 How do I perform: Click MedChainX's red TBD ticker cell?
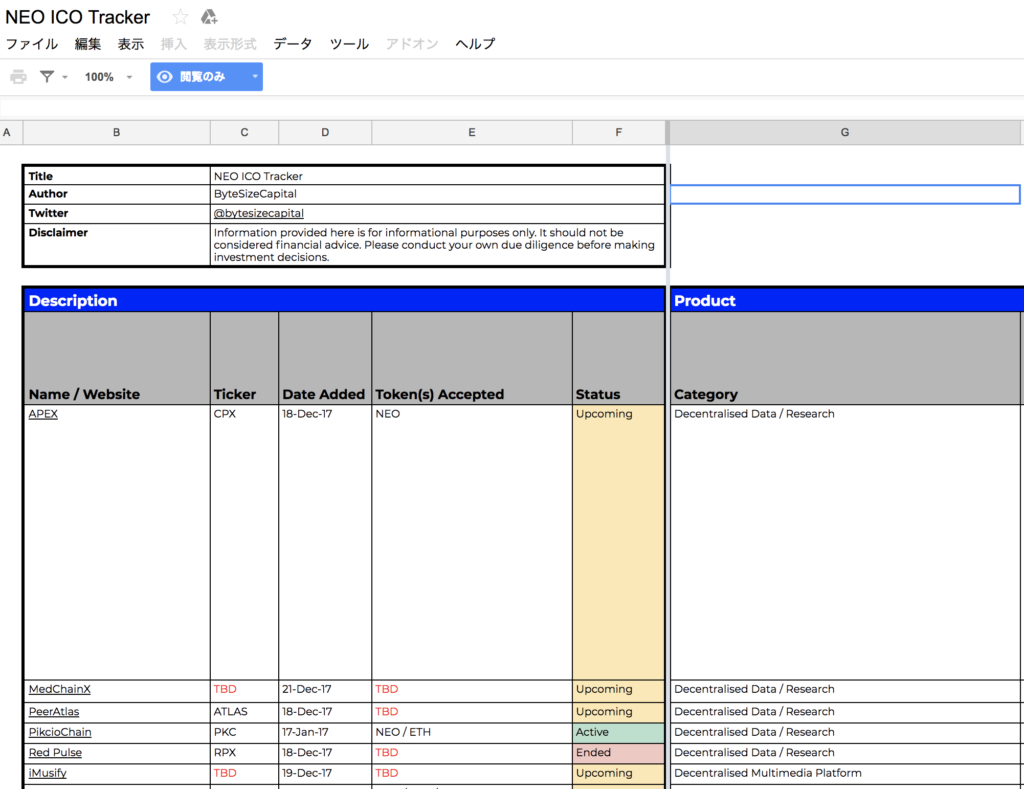tap(244, 690)
